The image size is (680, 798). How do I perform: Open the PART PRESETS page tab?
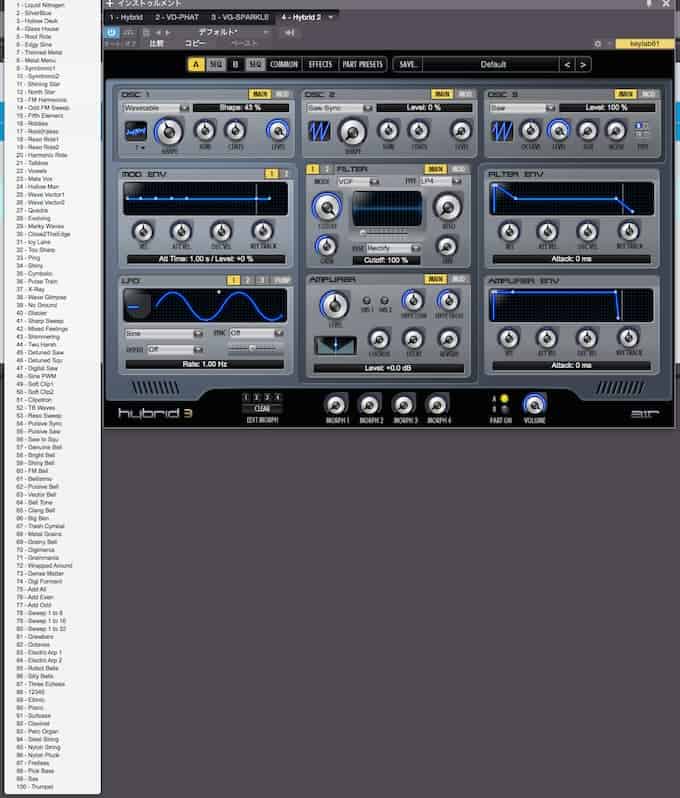[362, 65]
